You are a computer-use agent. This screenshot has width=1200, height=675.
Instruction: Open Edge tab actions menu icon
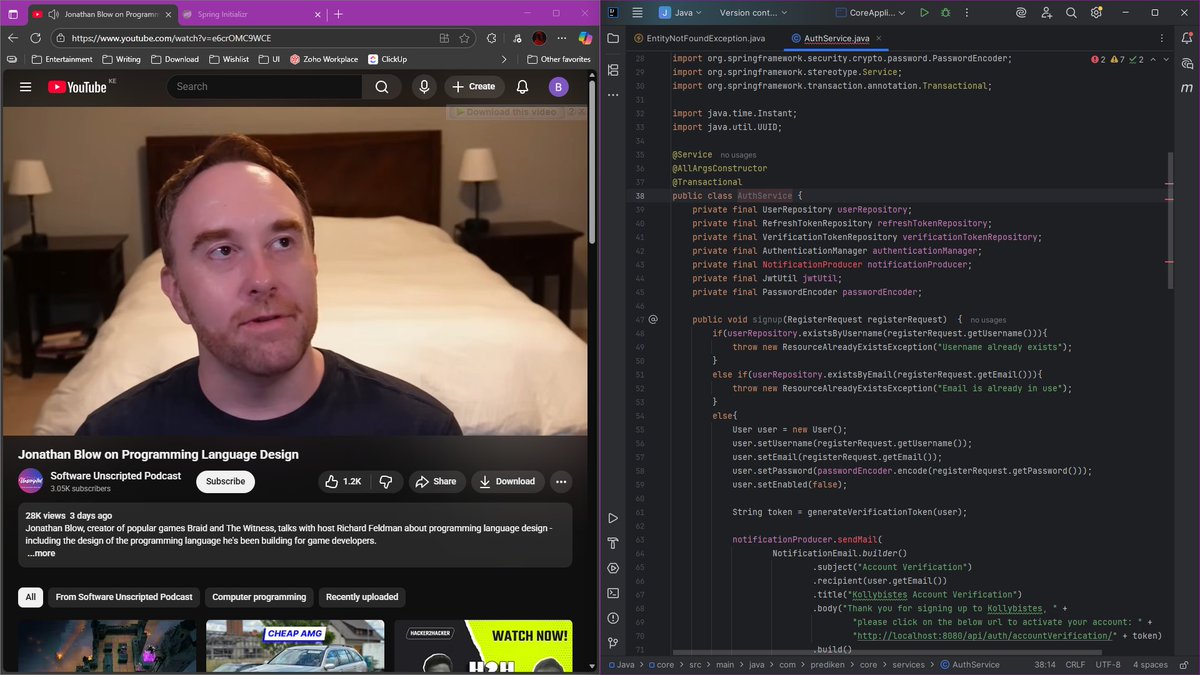pos(13,14)
